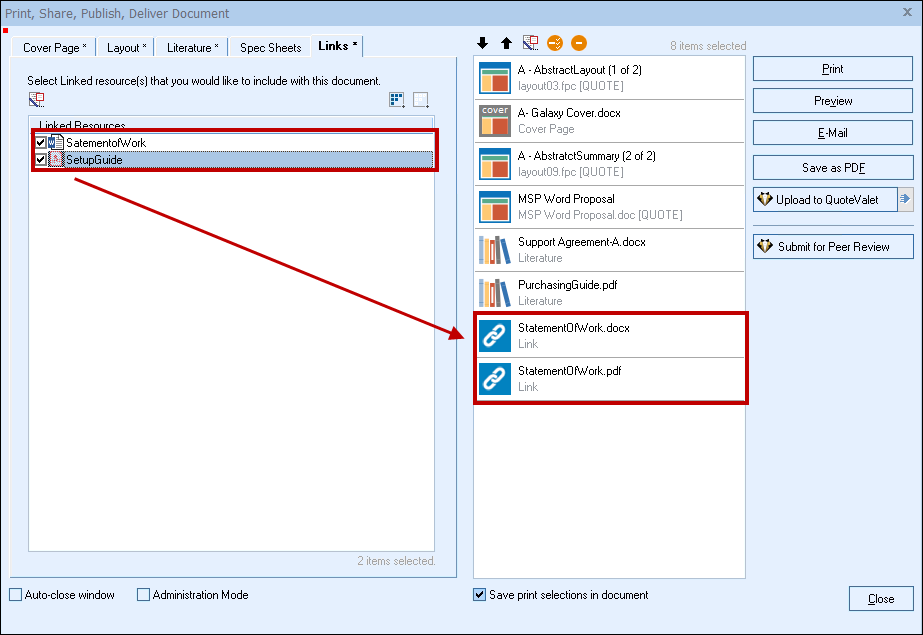Switch to the Layout tab
923x635 pixels.
pyautogui.click(x=127, y=48)
